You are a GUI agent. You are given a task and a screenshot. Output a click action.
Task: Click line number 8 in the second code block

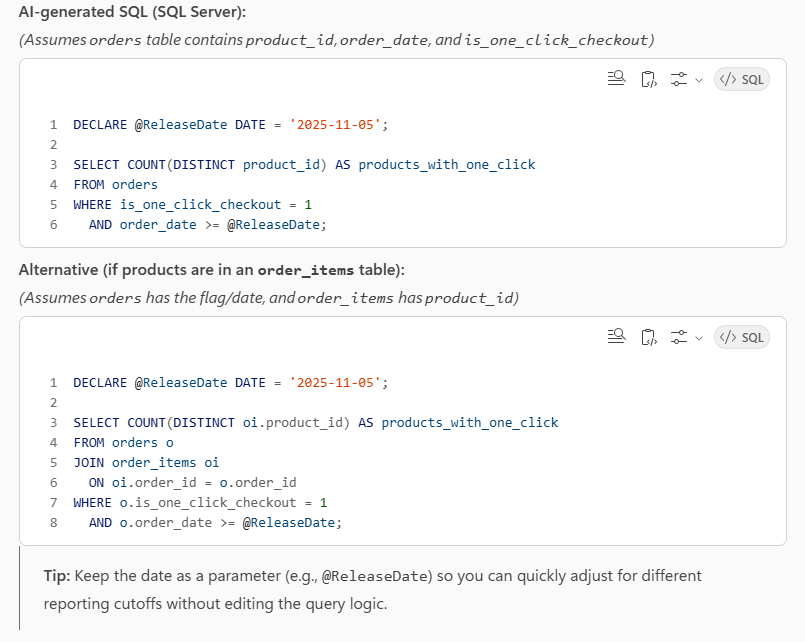(53, 522)
